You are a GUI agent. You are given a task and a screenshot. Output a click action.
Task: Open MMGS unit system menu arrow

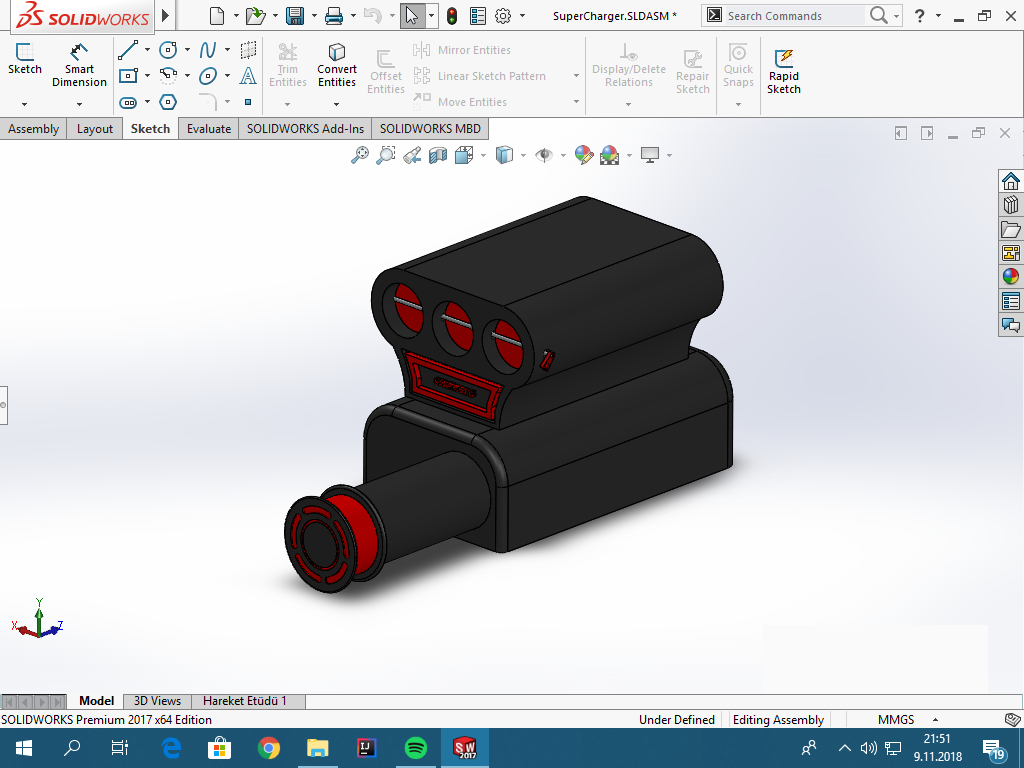[x=935, y=720]
